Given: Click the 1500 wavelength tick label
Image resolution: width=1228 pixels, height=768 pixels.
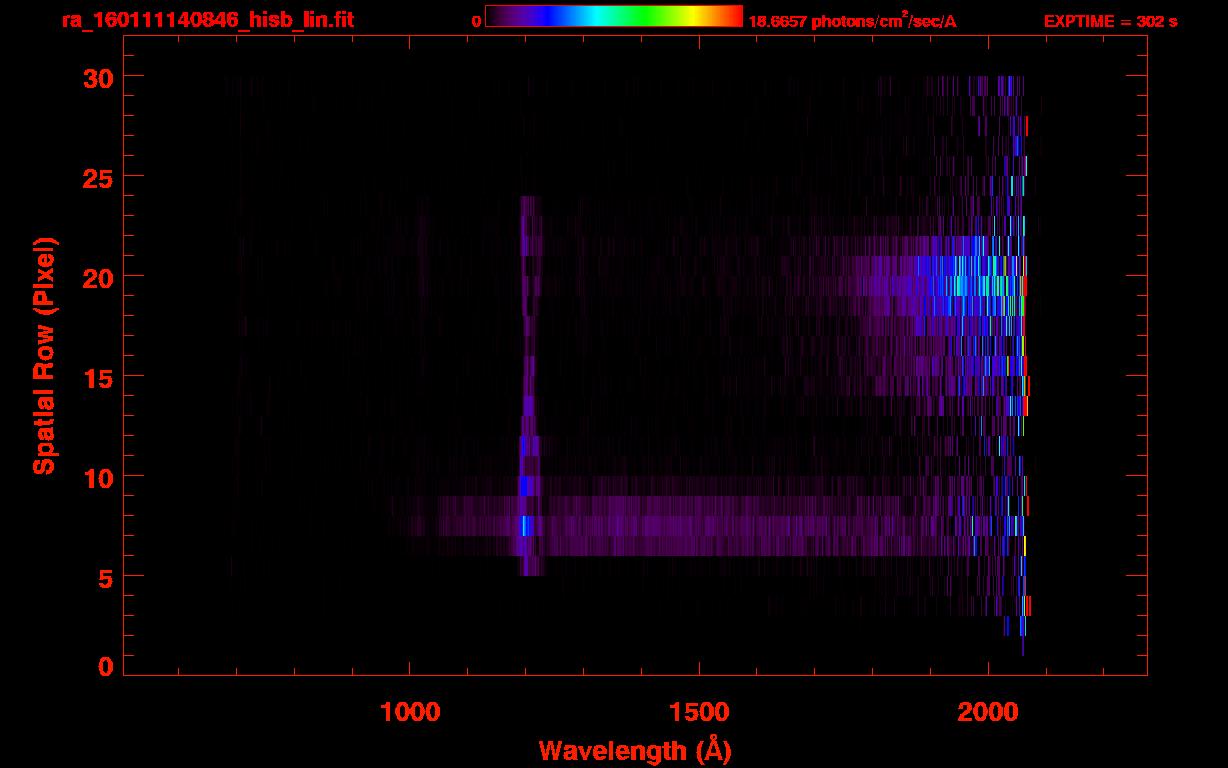Looking at the screenshot, I should [x=699, y=712].
